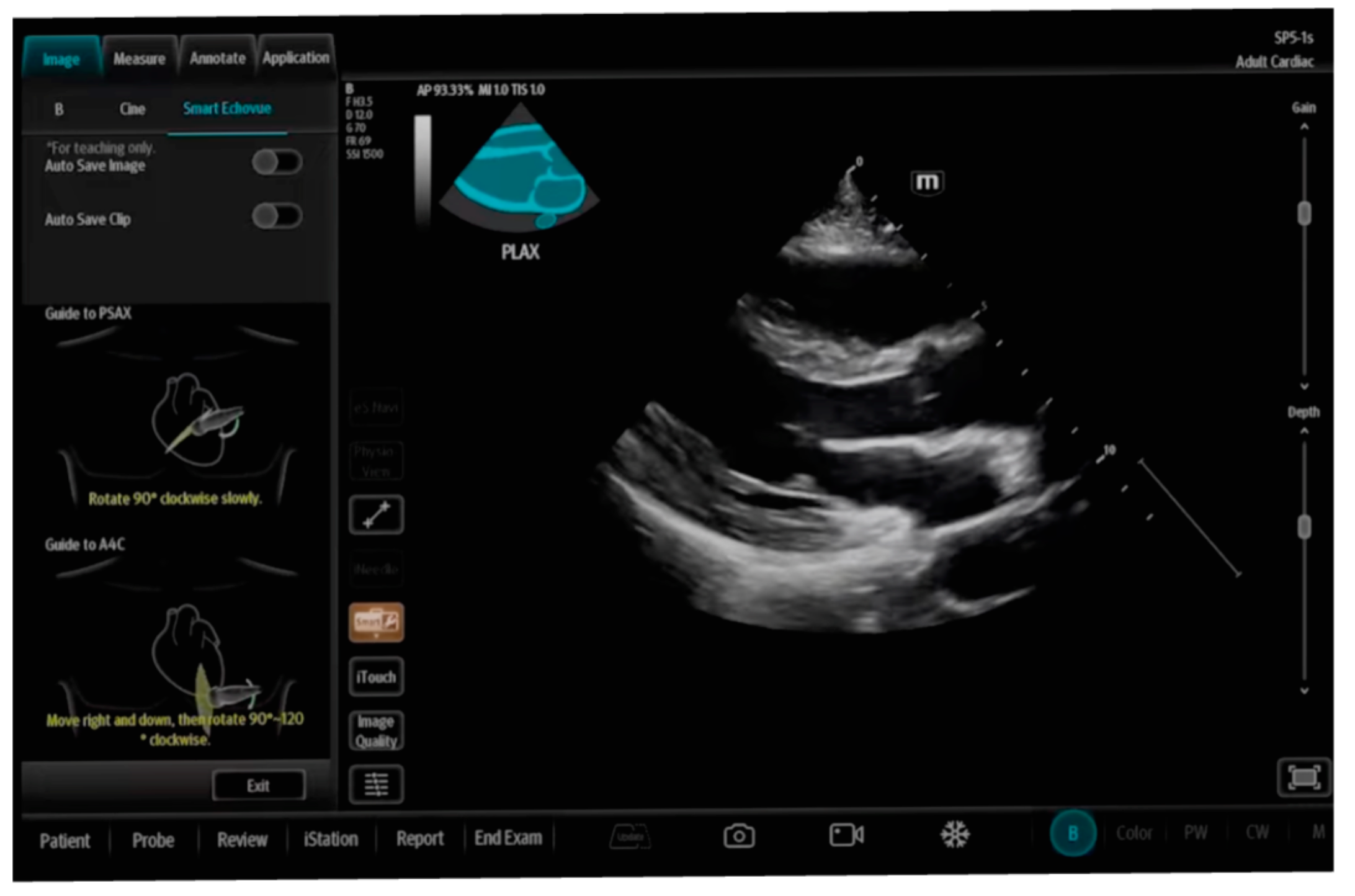Click the Gain down arrow
This screenshot has height=896, width=1355.
pyautogui.click(x=1304, y=386)
